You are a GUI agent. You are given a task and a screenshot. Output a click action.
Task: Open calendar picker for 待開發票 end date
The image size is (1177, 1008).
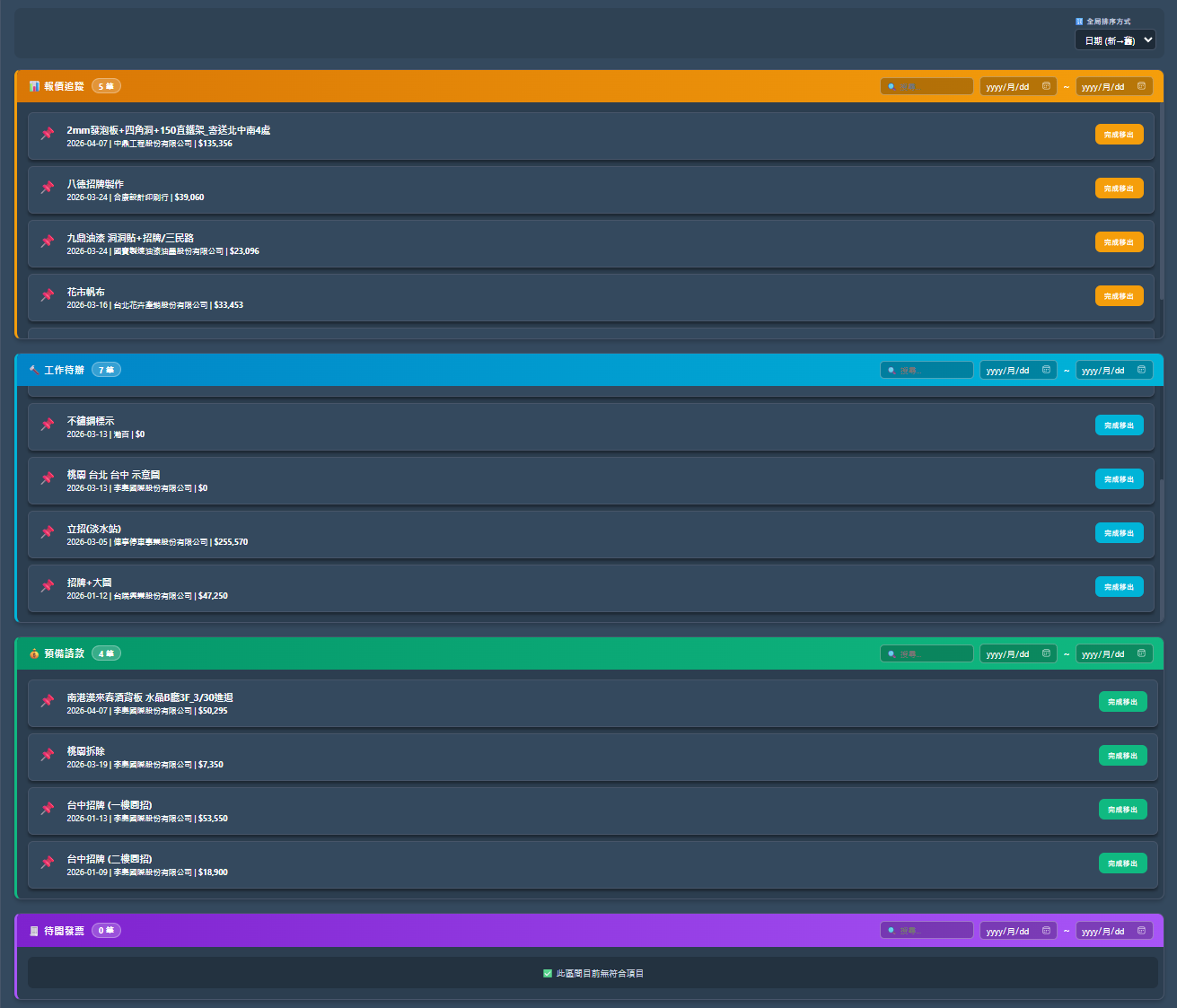(x=1141, y=931)
